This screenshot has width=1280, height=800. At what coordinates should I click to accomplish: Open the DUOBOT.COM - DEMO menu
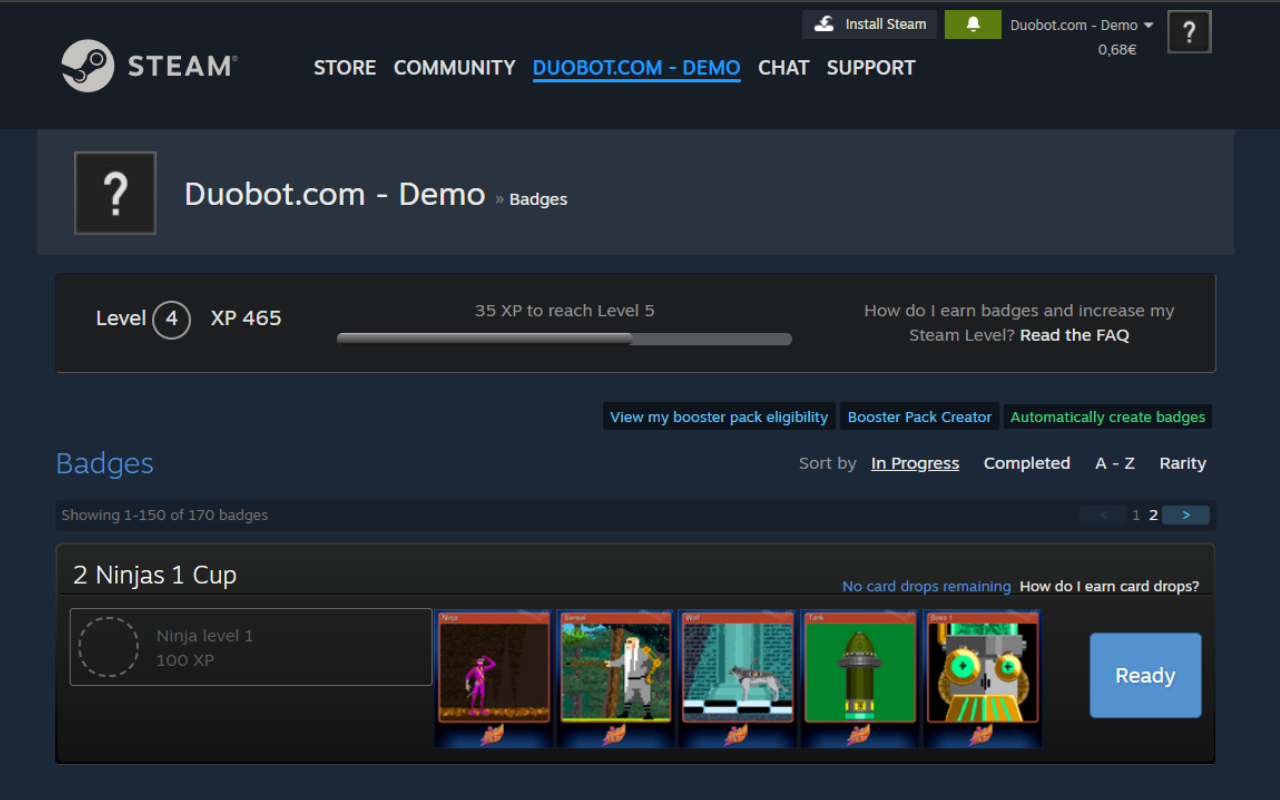click(x=636, y=68)
